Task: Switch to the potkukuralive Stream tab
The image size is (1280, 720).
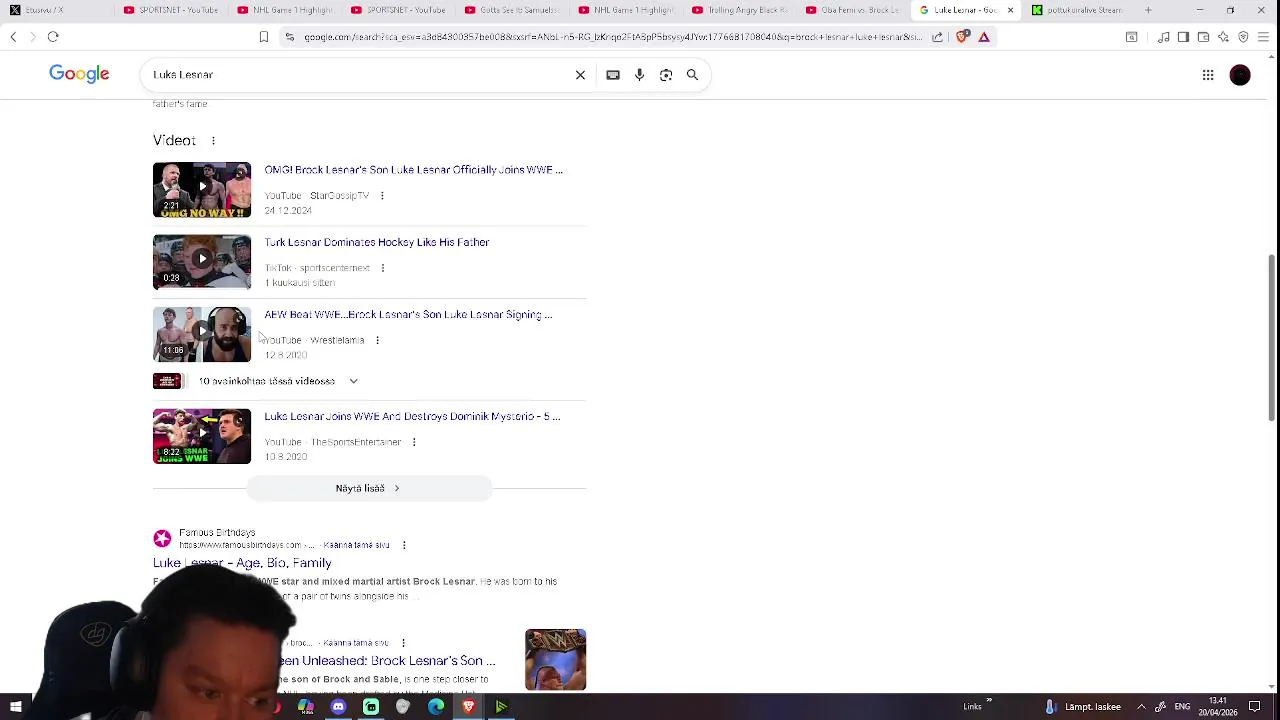Action: (1078, 10)
